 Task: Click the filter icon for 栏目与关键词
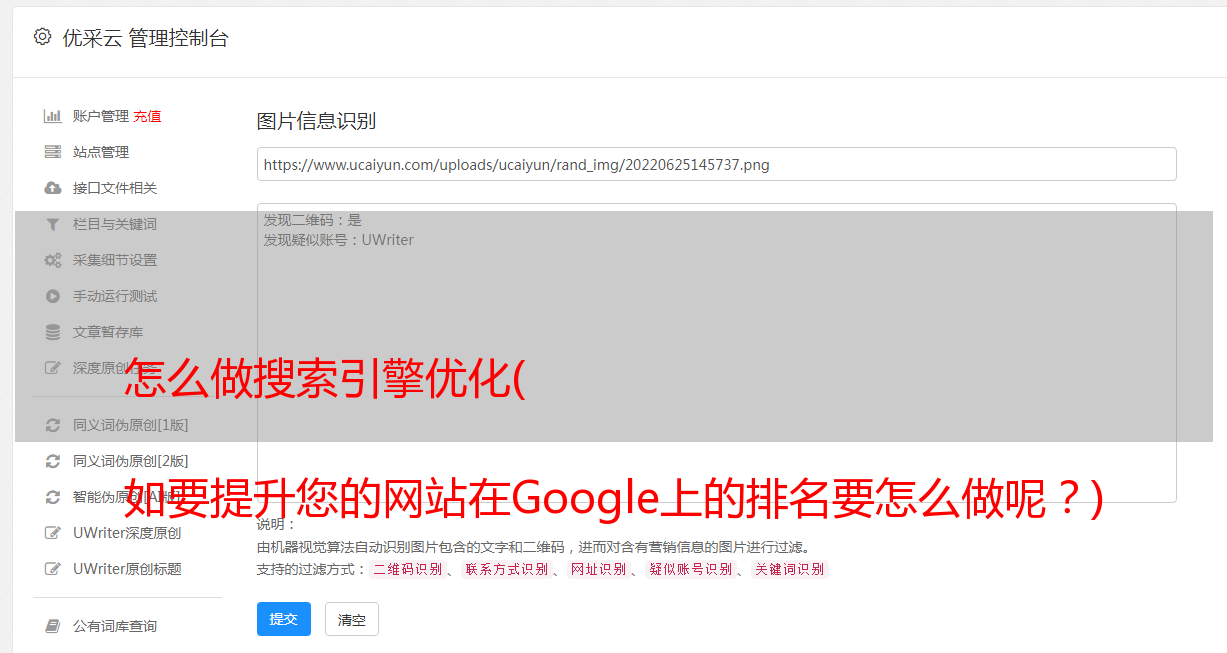[53, 224]
